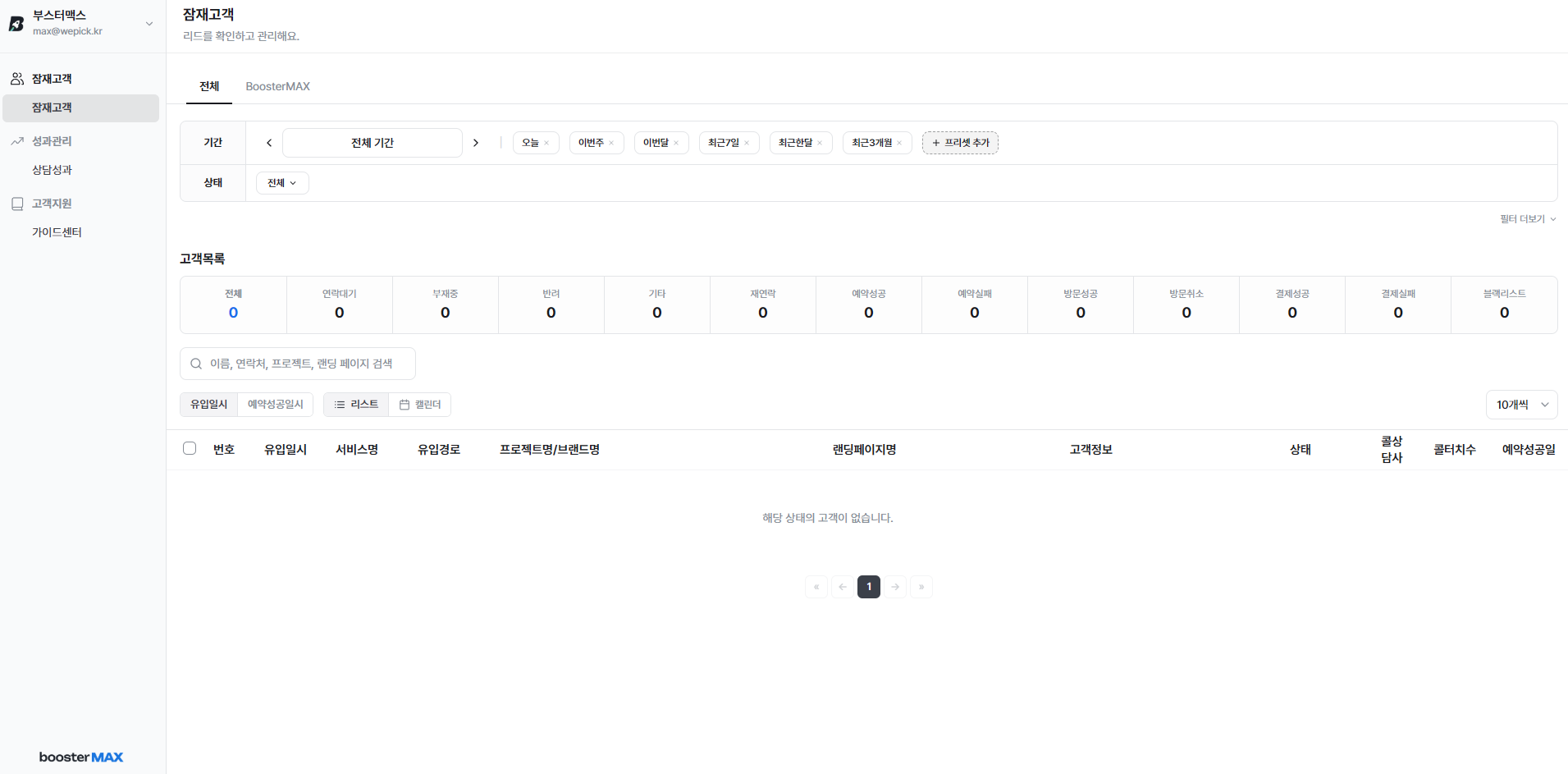
Task: Click the + 프리셋 추가 button
Action: point(960,143)
